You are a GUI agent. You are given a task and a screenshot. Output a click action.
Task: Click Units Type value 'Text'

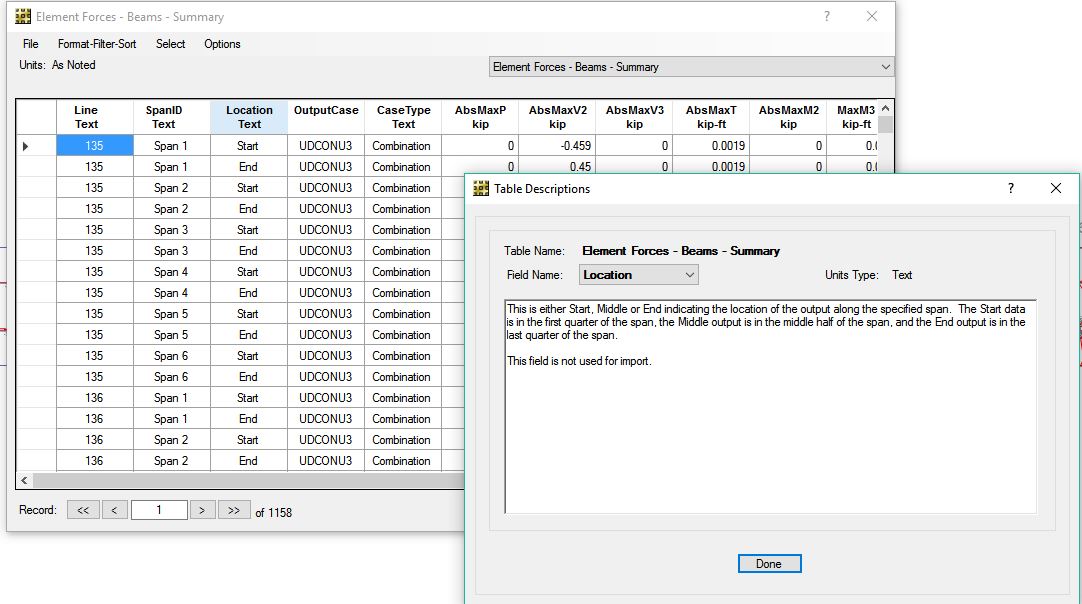coord(902,275)
